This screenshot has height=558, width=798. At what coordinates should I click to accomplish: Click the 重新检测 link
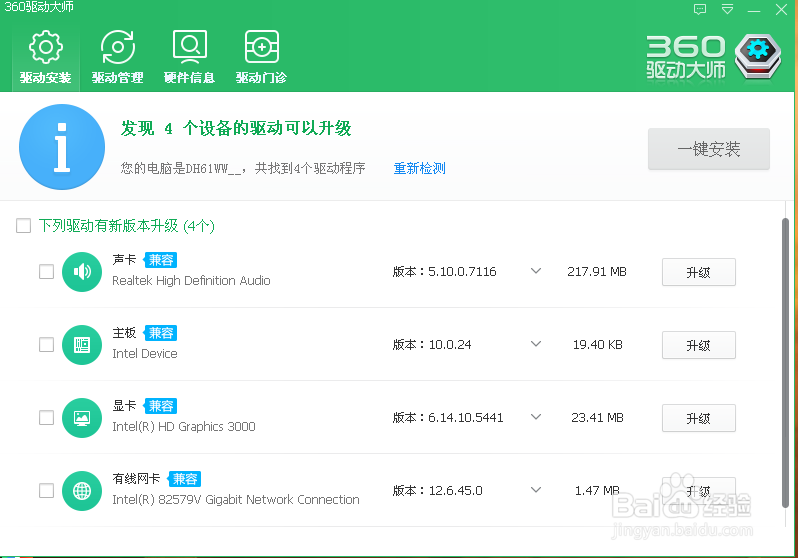pos(419,168)
